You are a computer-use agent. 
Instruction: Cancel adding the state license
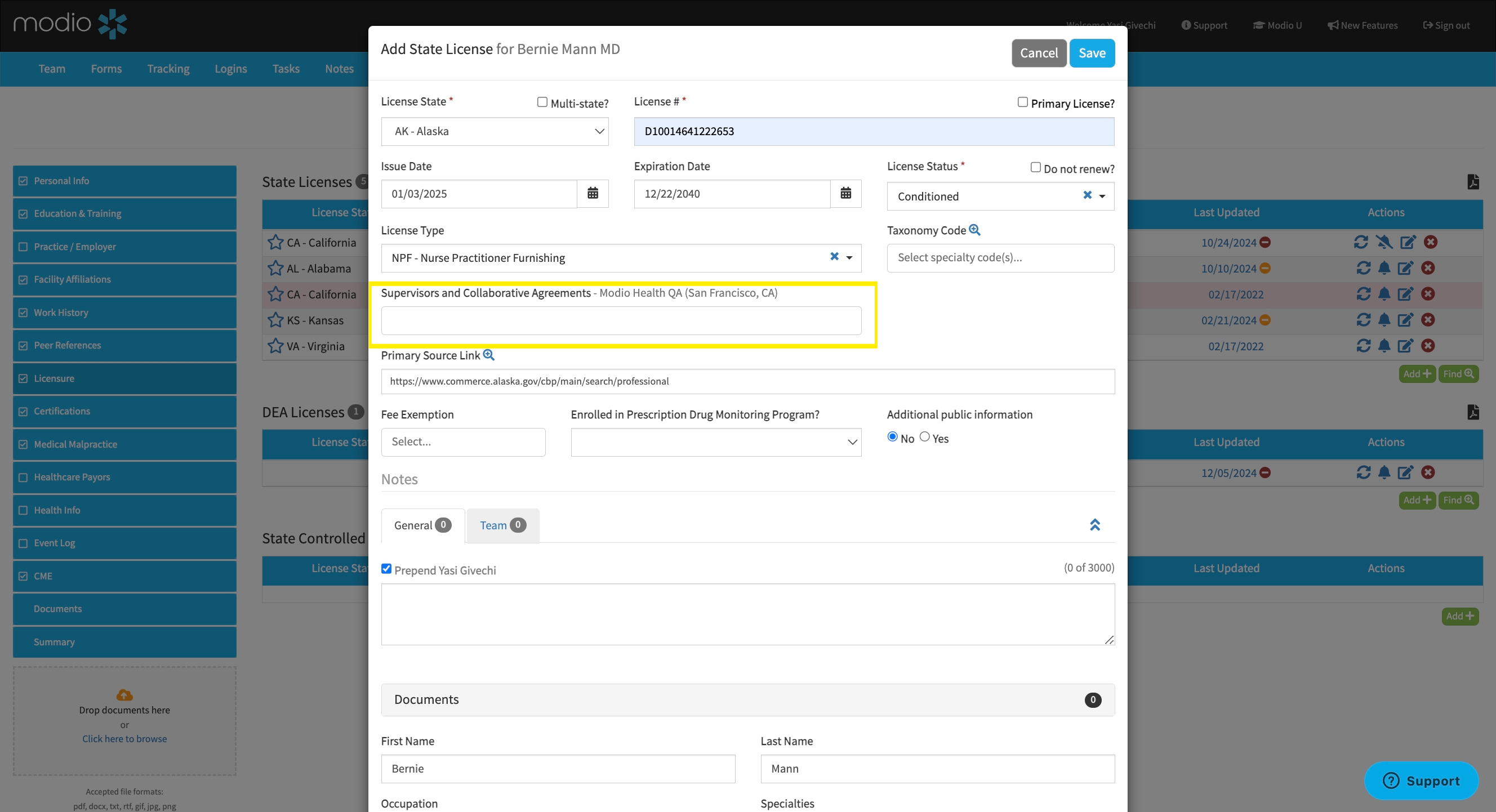tap(1039, 53)
